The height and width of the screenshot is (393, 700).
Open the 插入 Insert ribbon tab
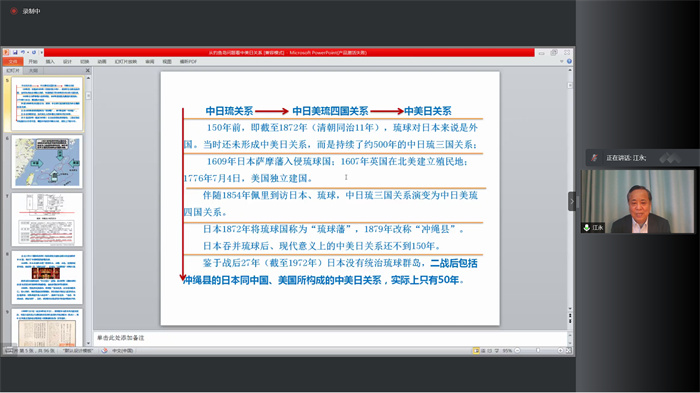(x=50, y=62)
